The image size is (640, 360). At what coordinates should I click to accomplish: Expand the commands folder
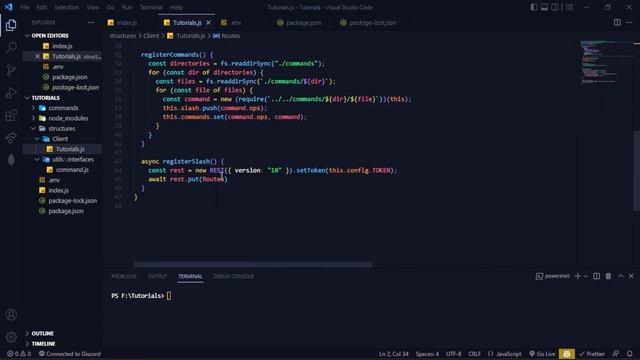pyautogui.click(x=63, y=108)
